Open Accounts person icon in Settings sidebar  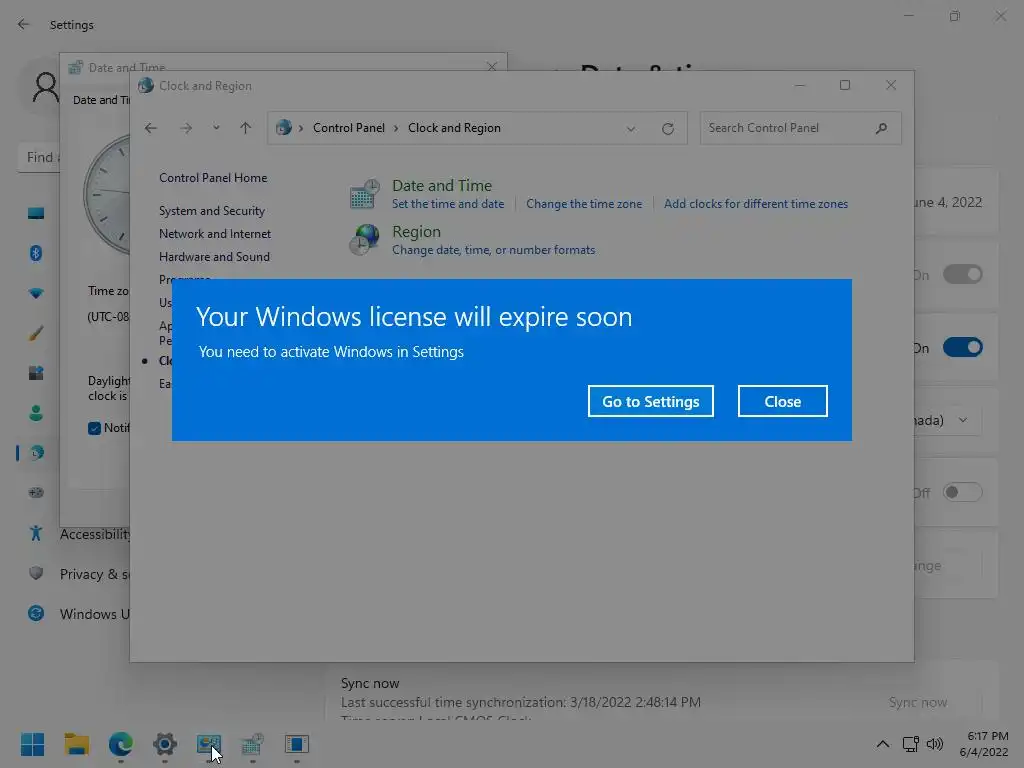(x=36, y=413)
